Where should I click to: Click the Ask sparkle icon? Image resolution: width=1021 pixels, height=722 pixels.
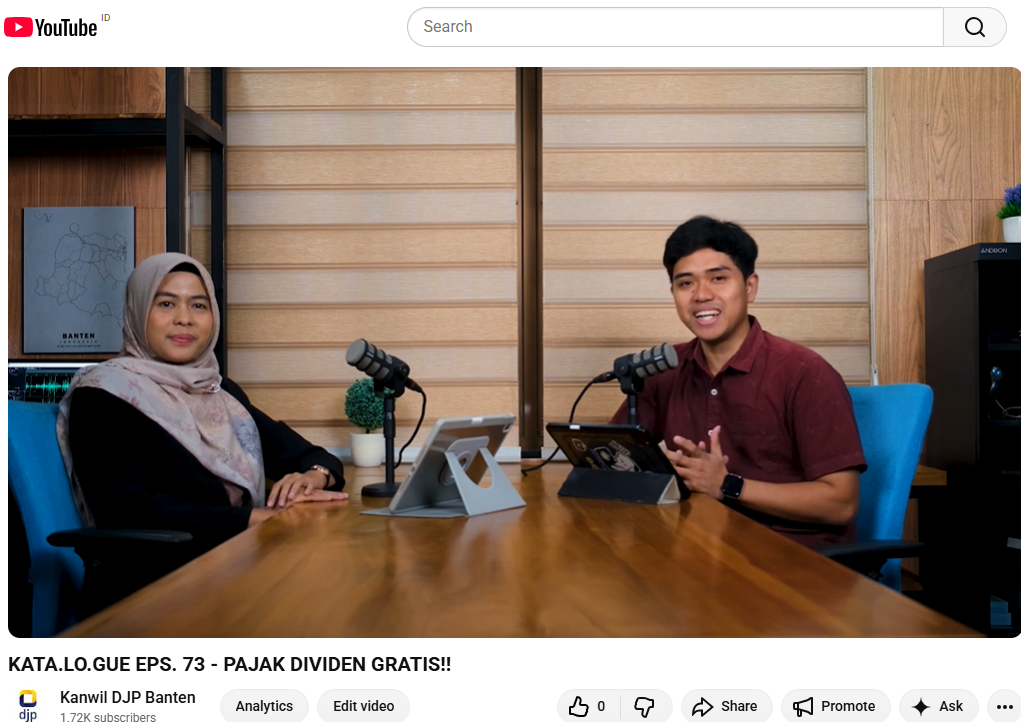921,707
